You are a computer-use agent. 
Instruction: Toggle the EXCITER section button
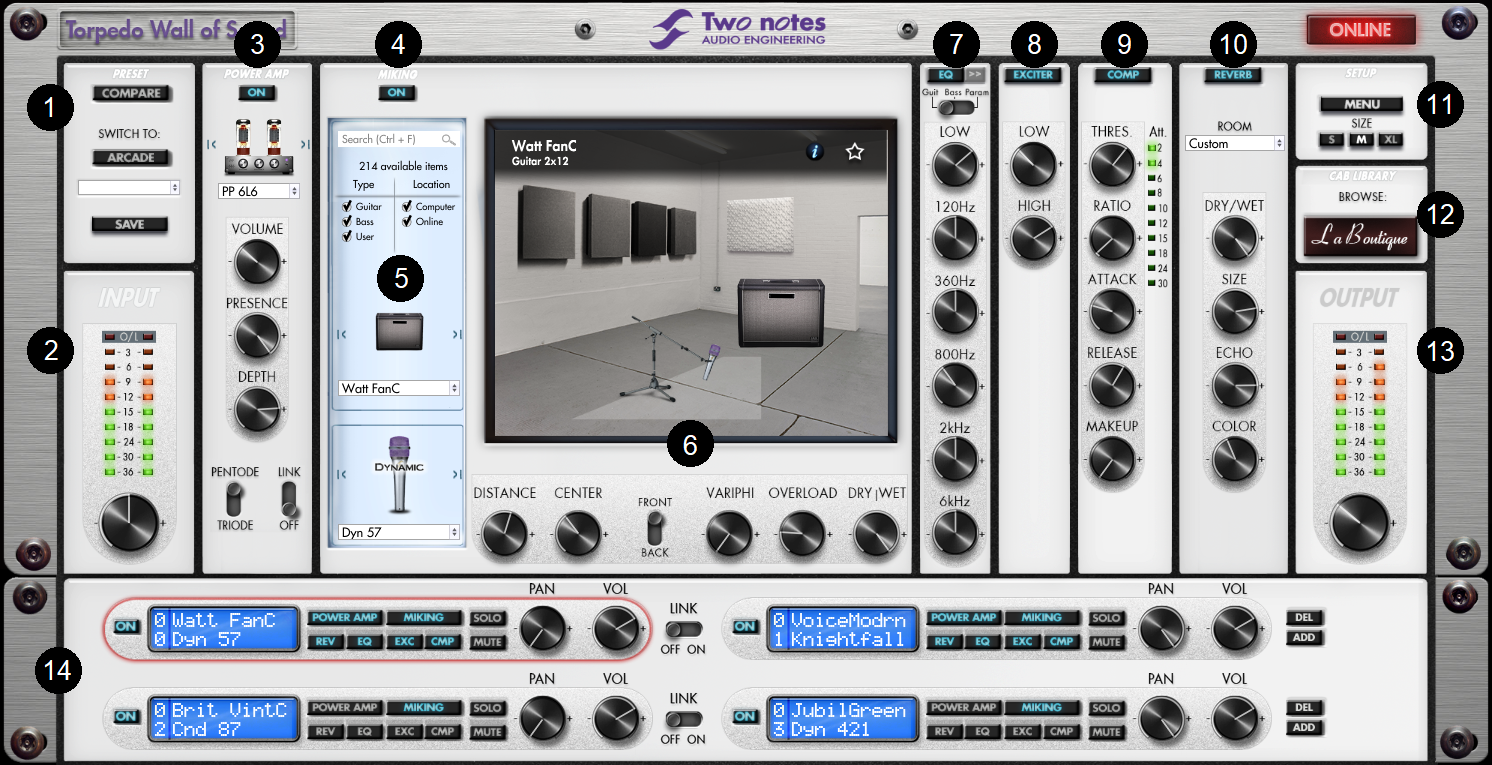point(1034,74)
